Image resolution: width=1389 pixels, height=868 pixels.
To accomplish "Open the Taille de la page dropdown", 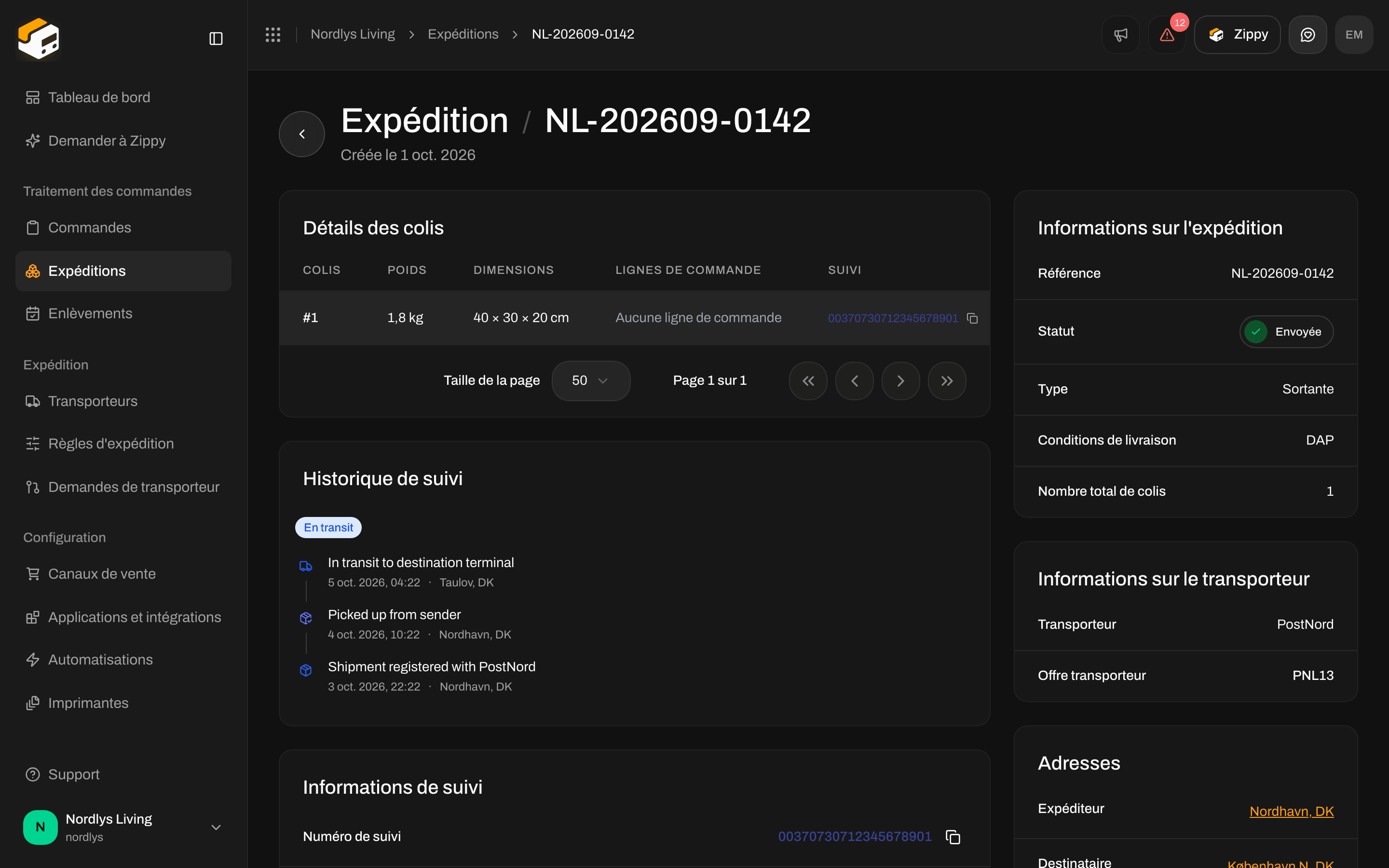I will click(x=591, y=380).
